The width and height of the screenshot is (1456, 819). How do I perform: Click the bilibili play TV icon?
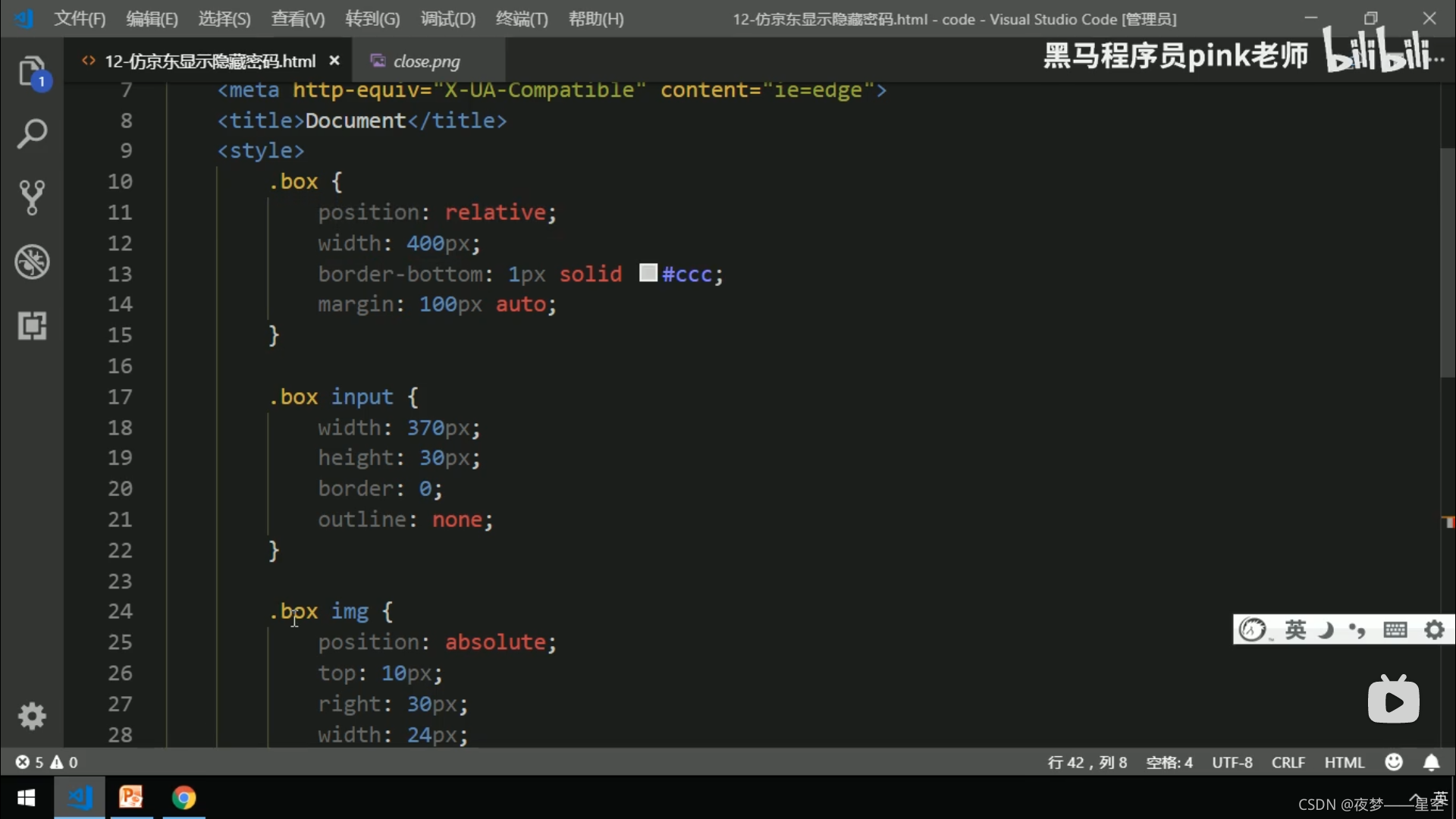(1394, 699)
